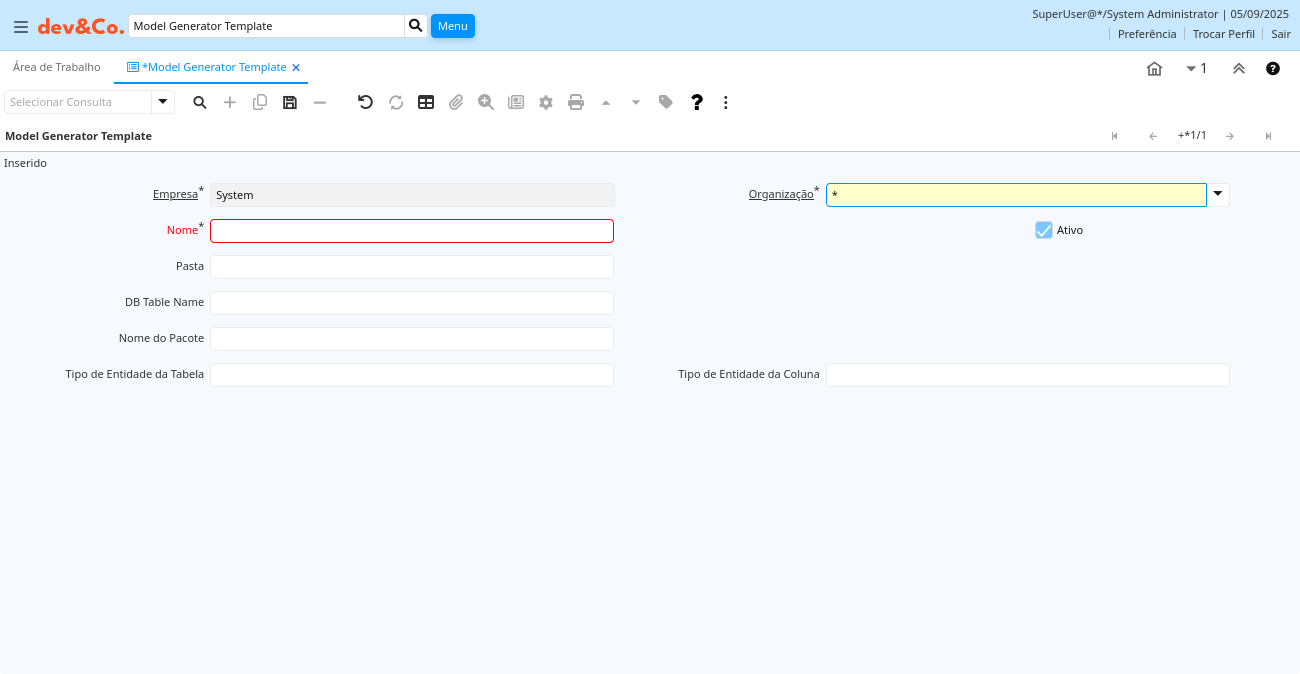The image size is (1300, 674).
Task: Close the Model Generator Template tab
Action: (x=296, y=68)
